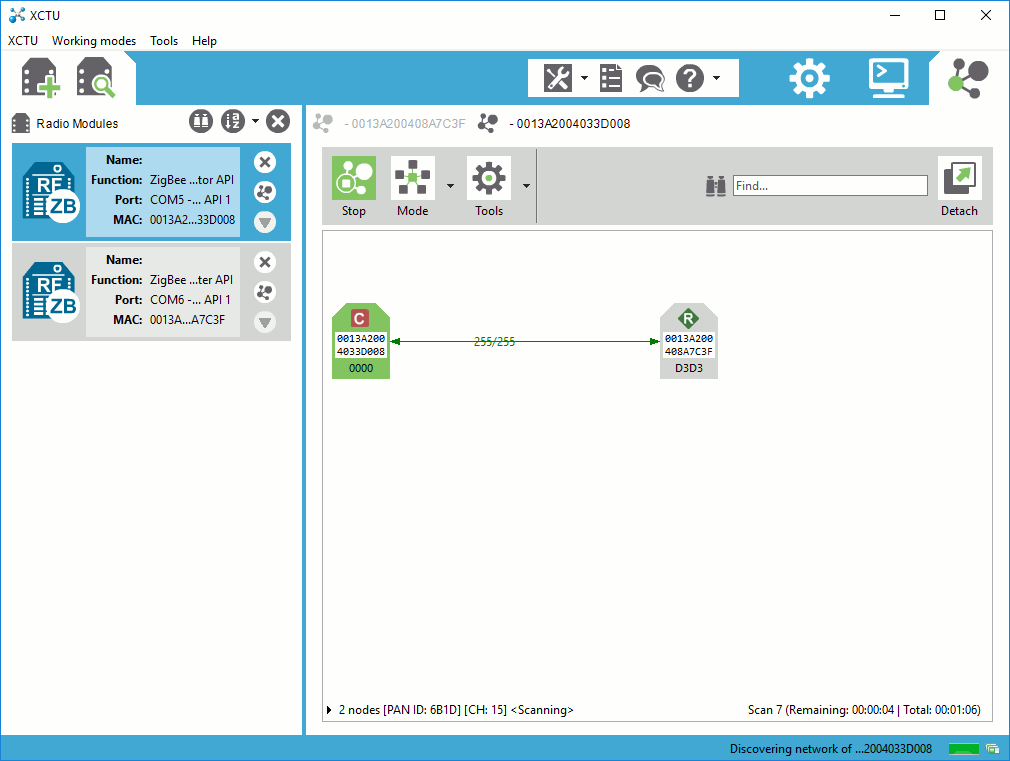Click the Radio Modules list view icon

[x=201, y=121]
